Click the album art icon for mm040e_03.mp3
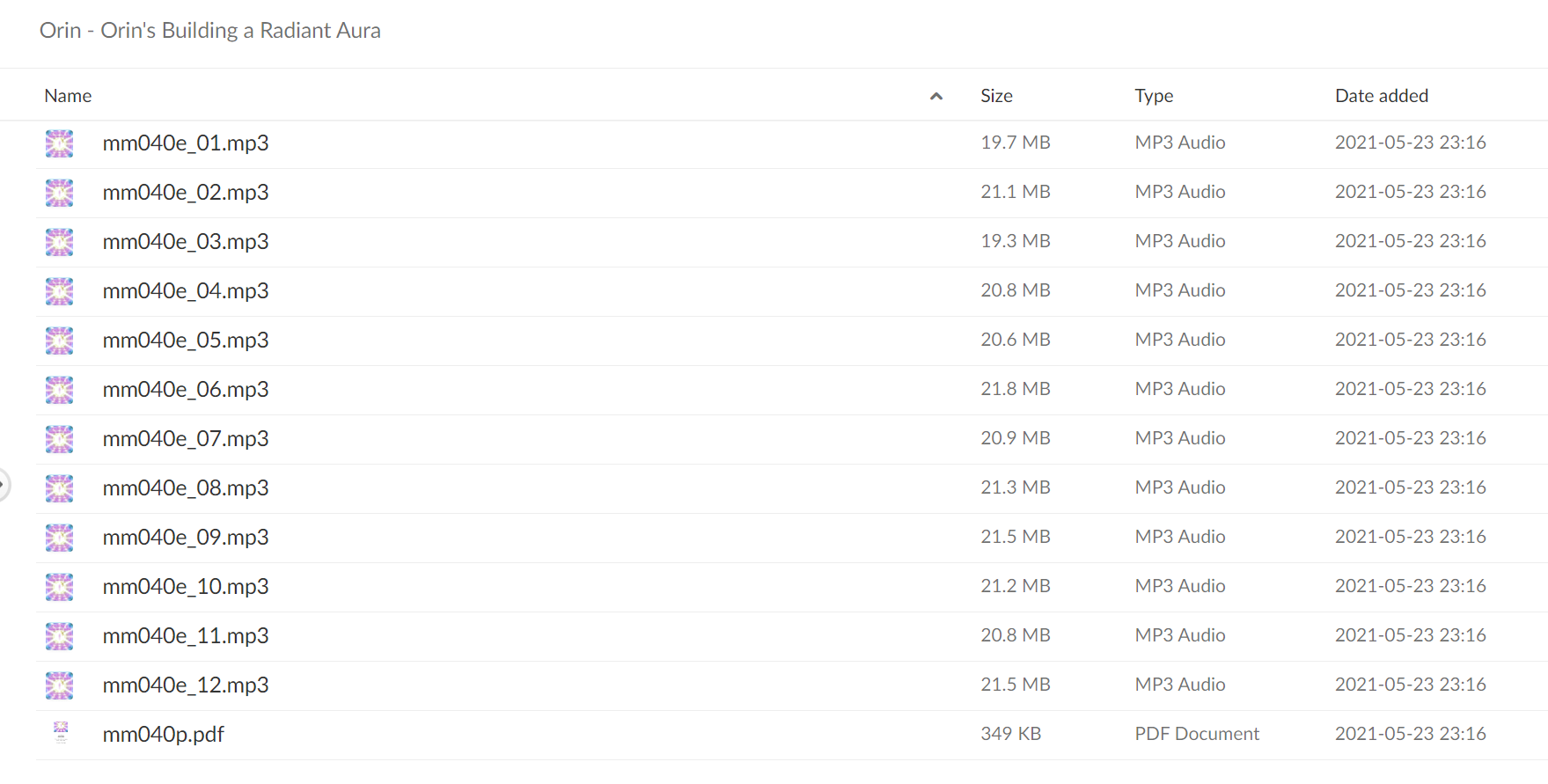1548x784 pixels. (60, 242)
